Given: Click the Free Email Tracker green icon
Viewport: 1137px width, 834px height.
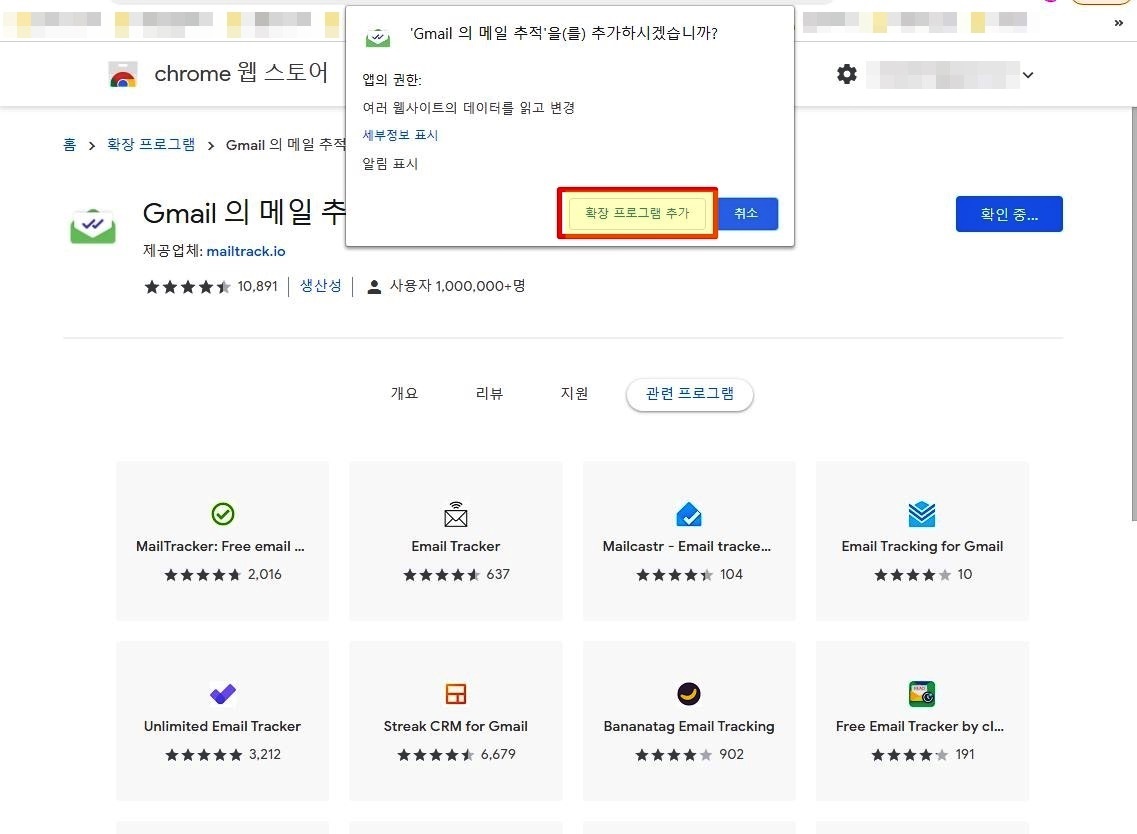Looking at the screenshot, I should pyautogui.click(x=922, y=694).
